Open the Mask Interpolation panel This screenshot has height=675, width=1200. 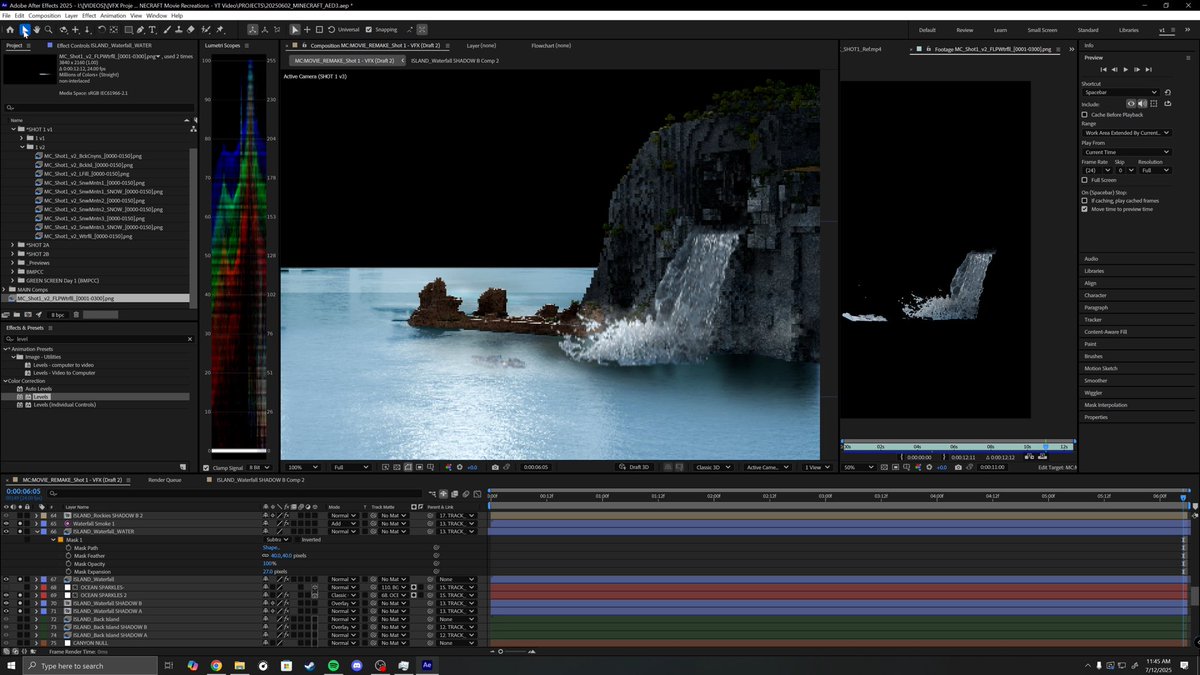1106,405
